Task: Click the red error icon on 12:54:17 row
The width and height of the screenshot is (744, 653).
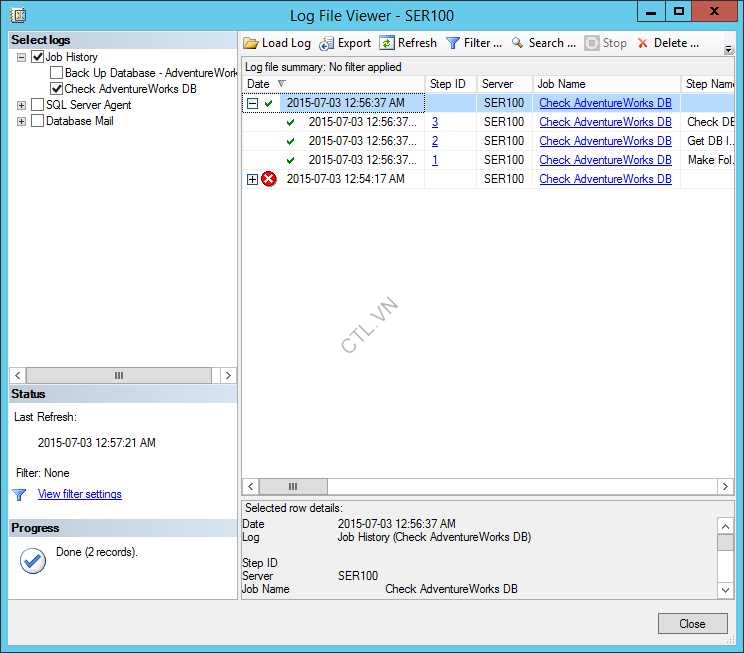Action: coord(269,179)
